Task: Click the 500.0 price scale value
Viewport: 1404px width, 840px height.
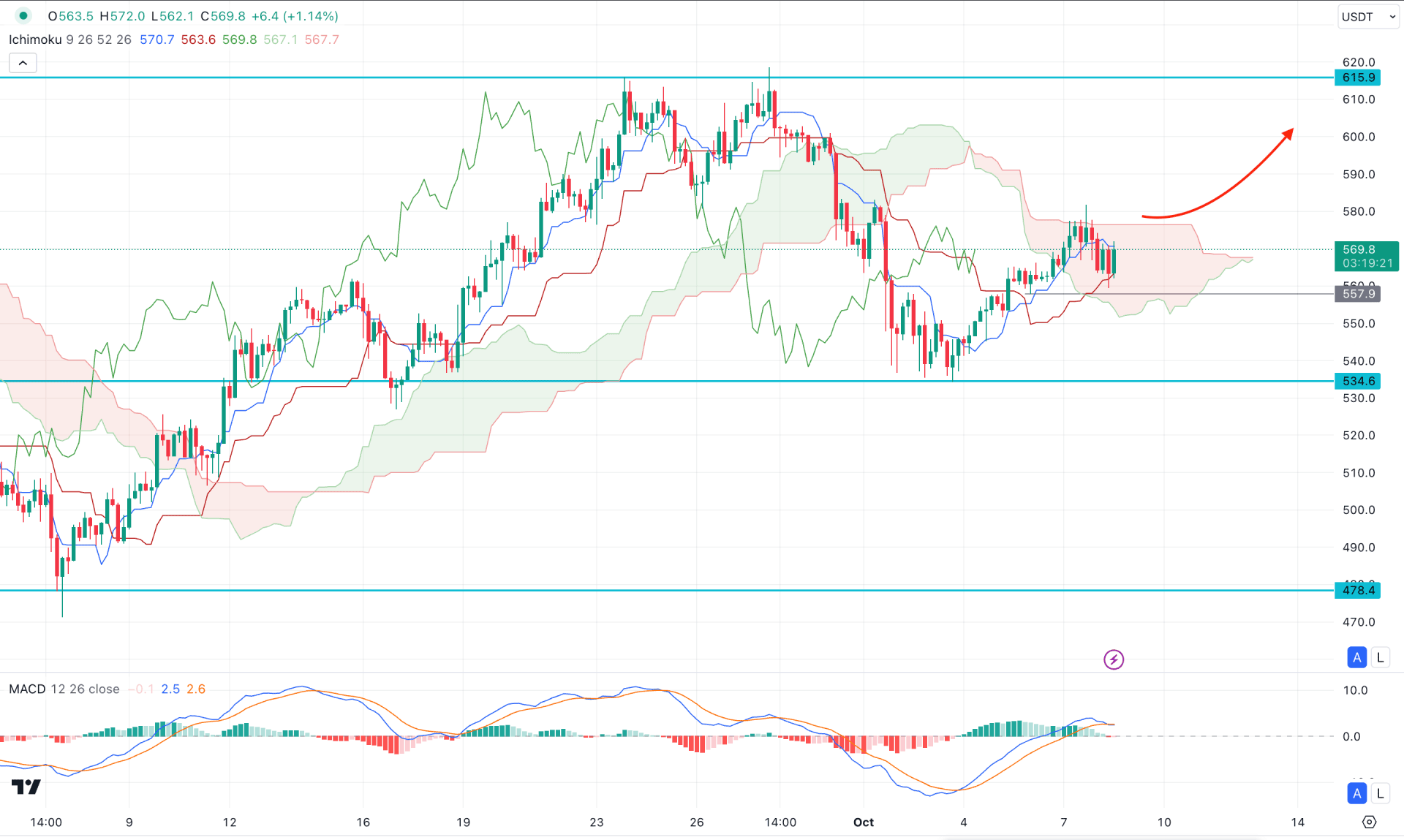Action: (1359, 510)
